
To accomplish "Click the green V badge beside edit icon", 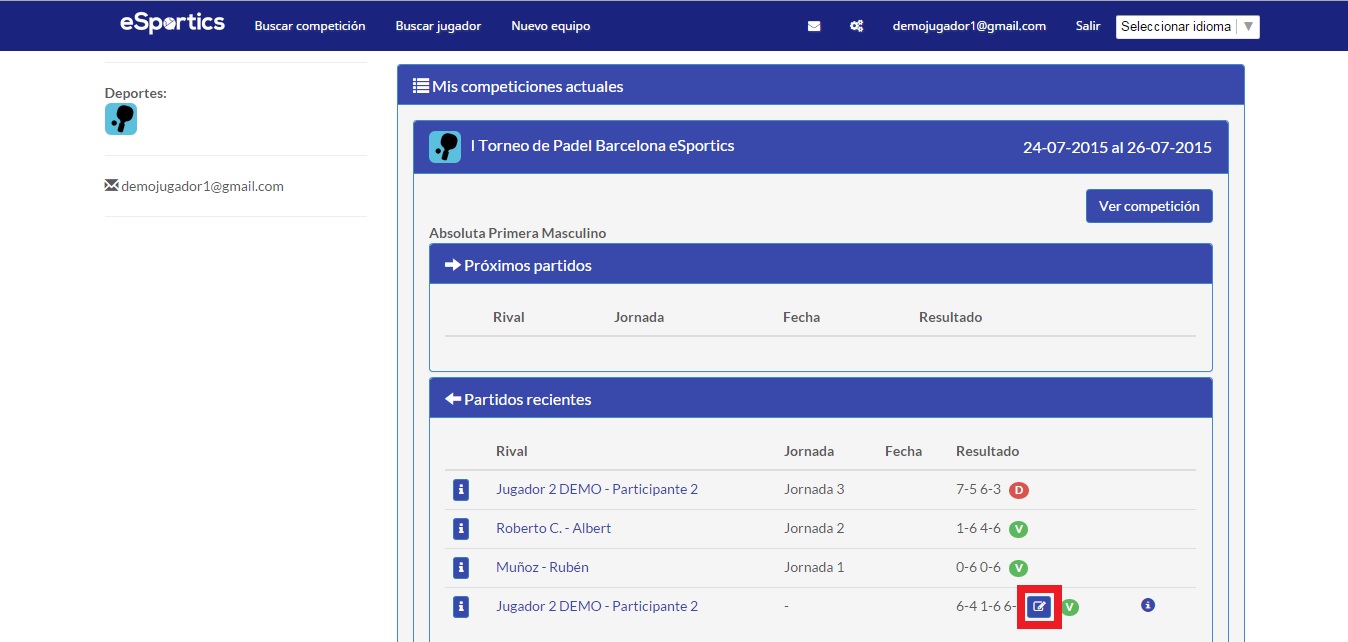I will (1070, 607).
